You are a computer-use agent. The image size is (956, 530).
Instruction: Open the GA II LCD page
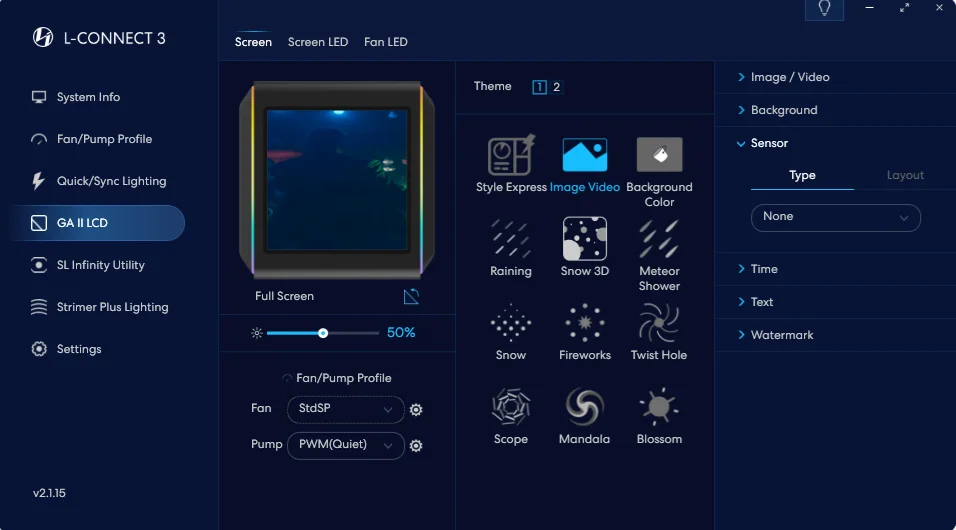coord(98,223)
